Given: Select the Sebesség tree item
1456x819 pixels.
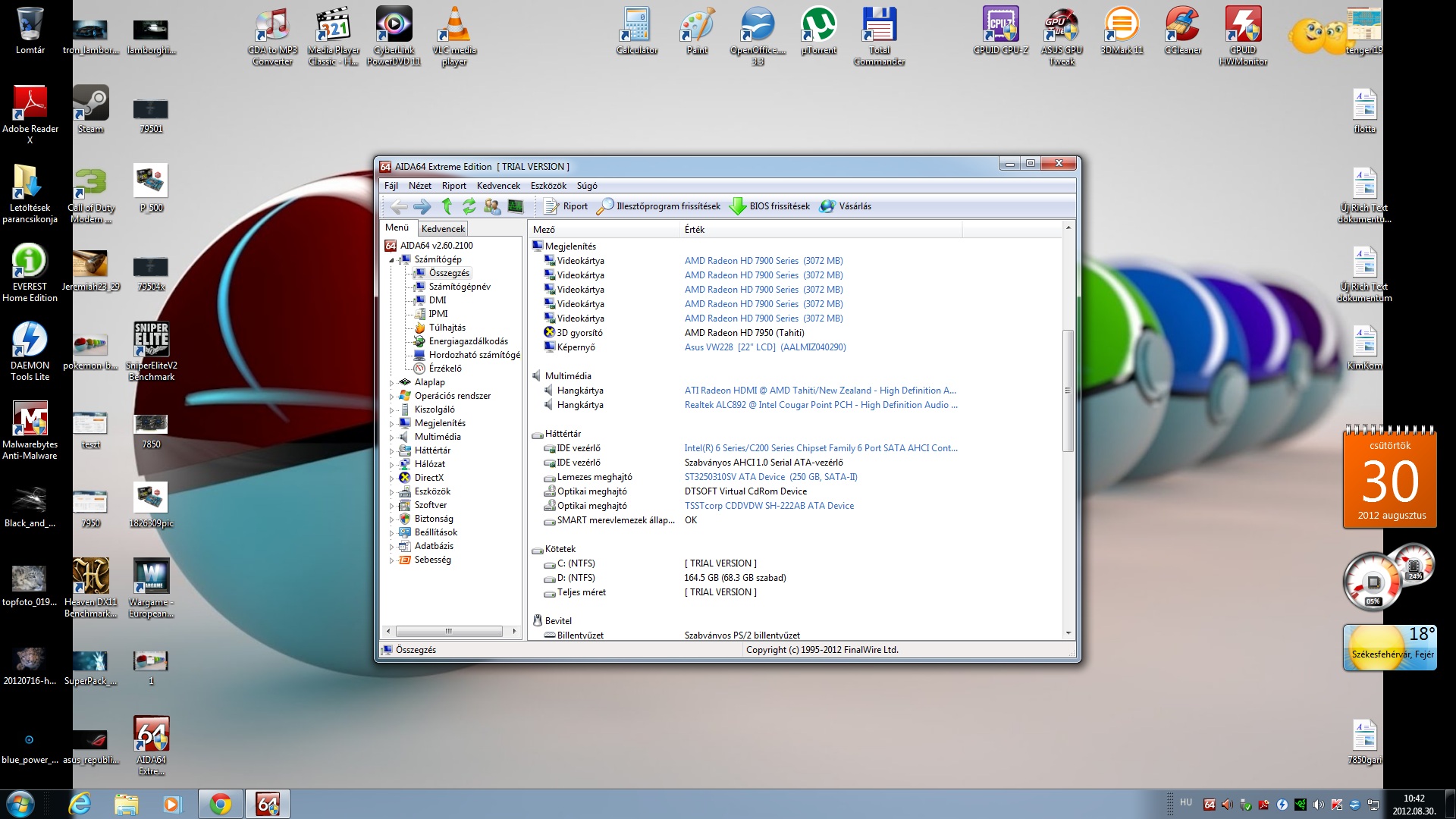Looking at the screenshot, I should 432,560.
